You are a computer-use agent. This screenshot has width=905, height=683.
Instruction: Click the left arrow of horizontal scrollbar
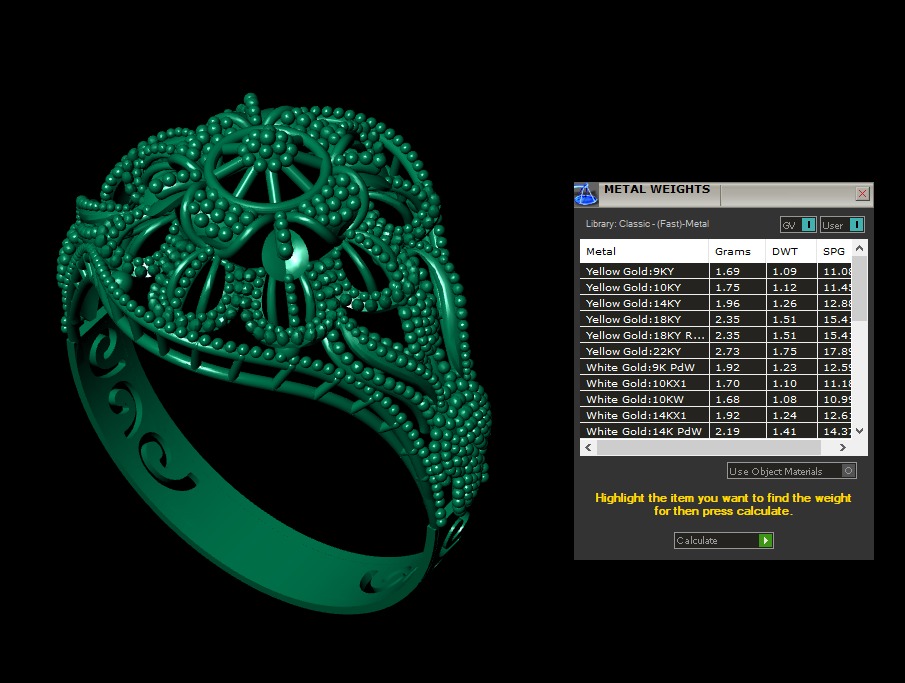pyautogui.click(x=588, y=447)
